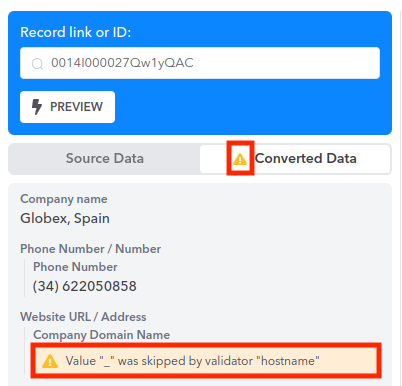This screenshot has height=386, width=402.
Task: Click the lightning bolt icon on PREVIEW
Action: [x=37, y=107]
